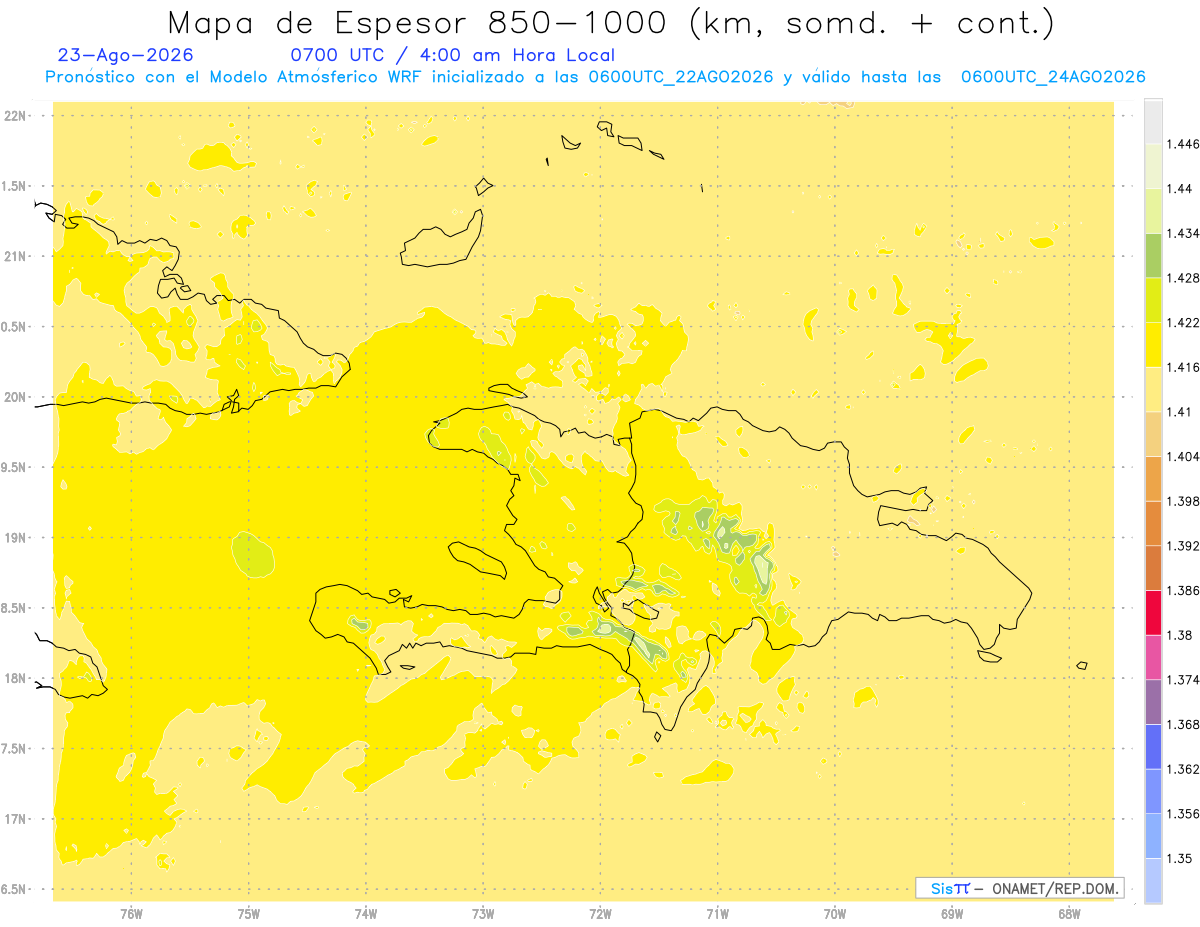Select the 17N latitude label
The image size is (1200, 927).
click(15, 819)
